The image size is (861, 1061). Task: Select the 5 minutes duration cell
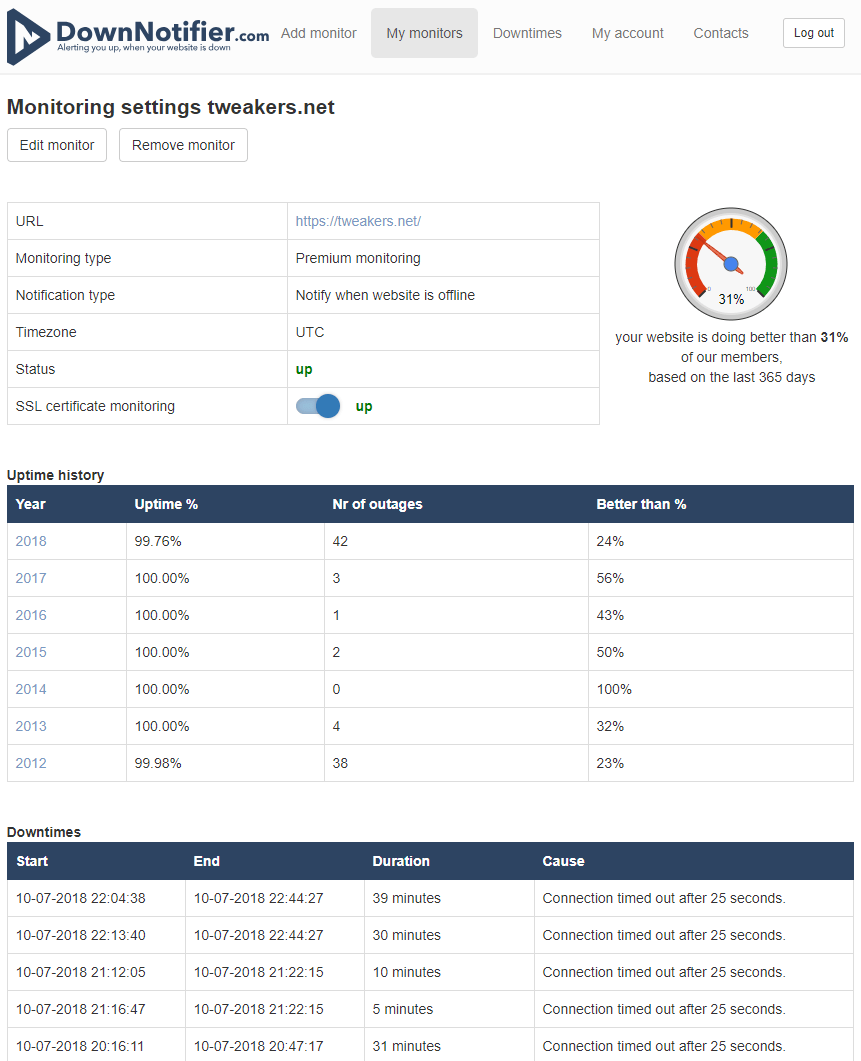pyautogui.click(x=449, y=1010)
